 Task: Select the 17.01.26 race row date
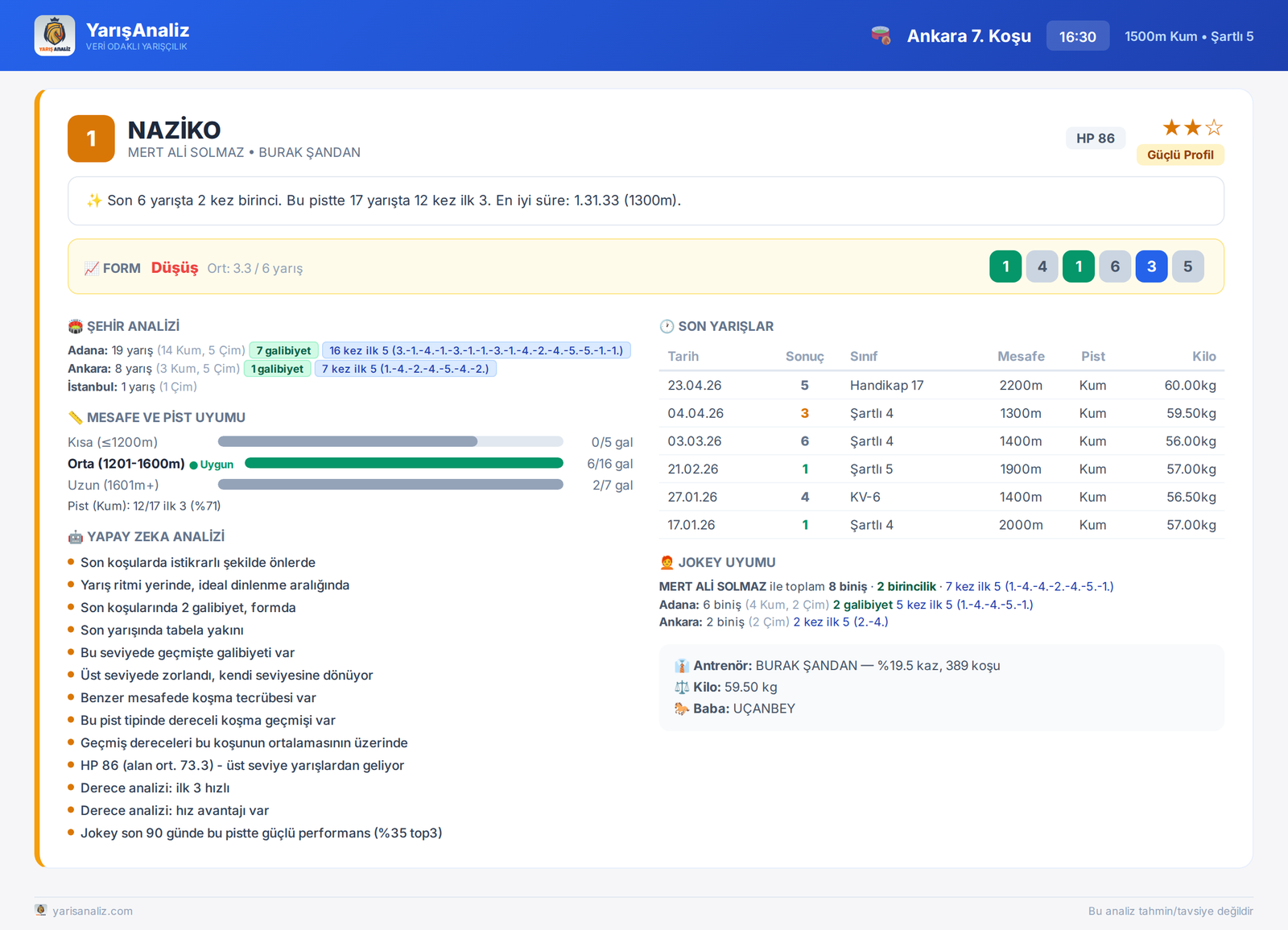pos(691,525)
